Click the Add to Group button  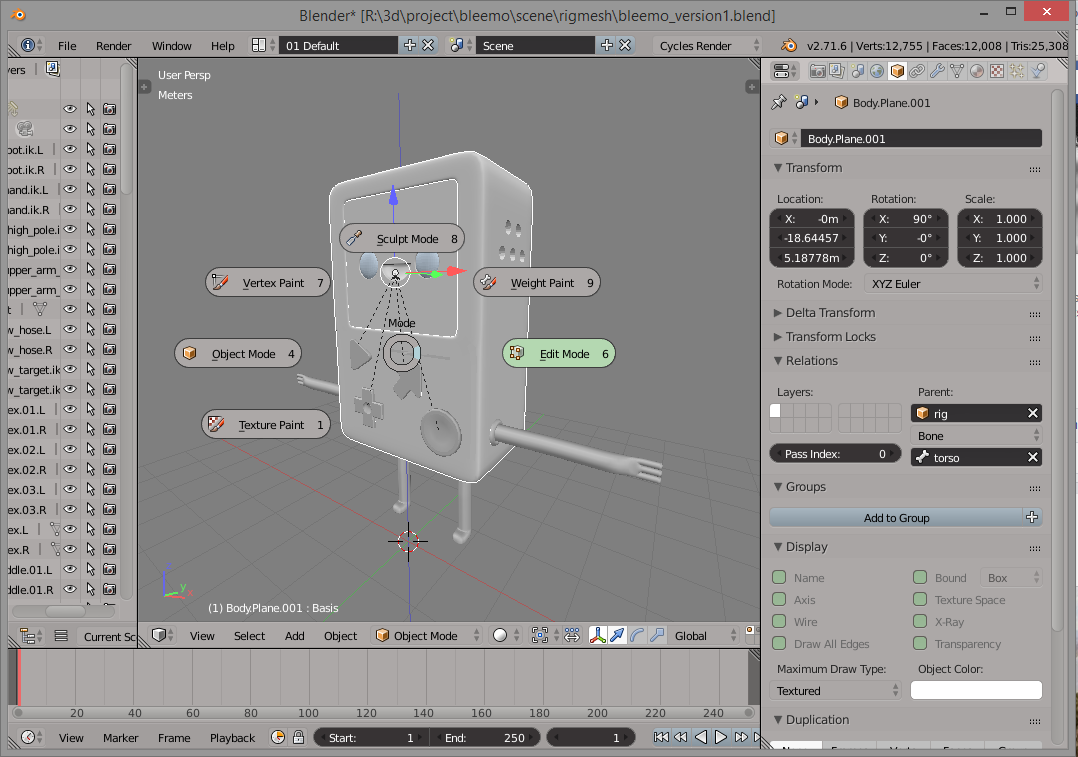tap(896, 518)
